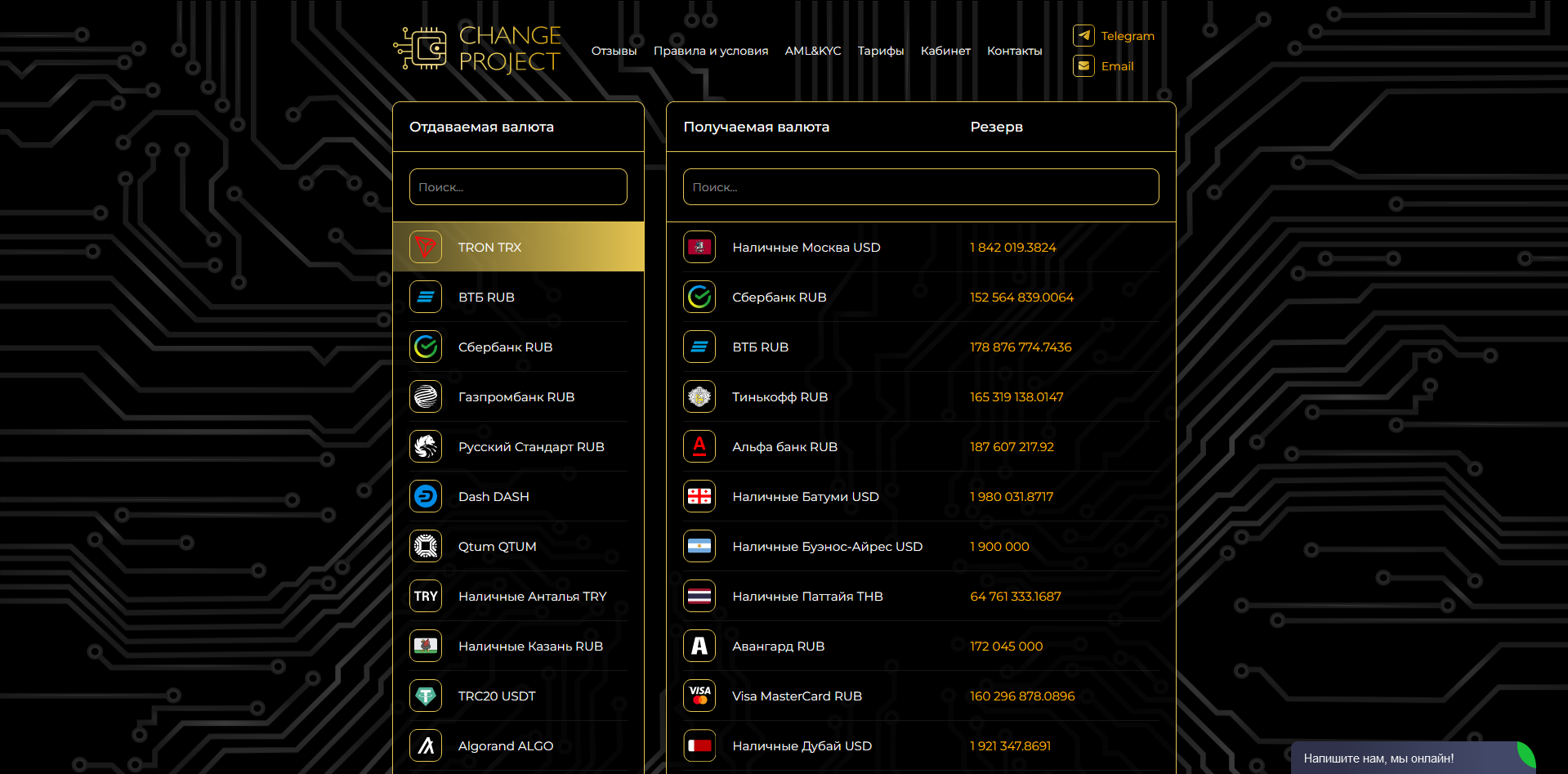Viewport: 1568px width, 774px height.
Task: Focus the search field under Получаемая валюта
Action: (921, 186)
